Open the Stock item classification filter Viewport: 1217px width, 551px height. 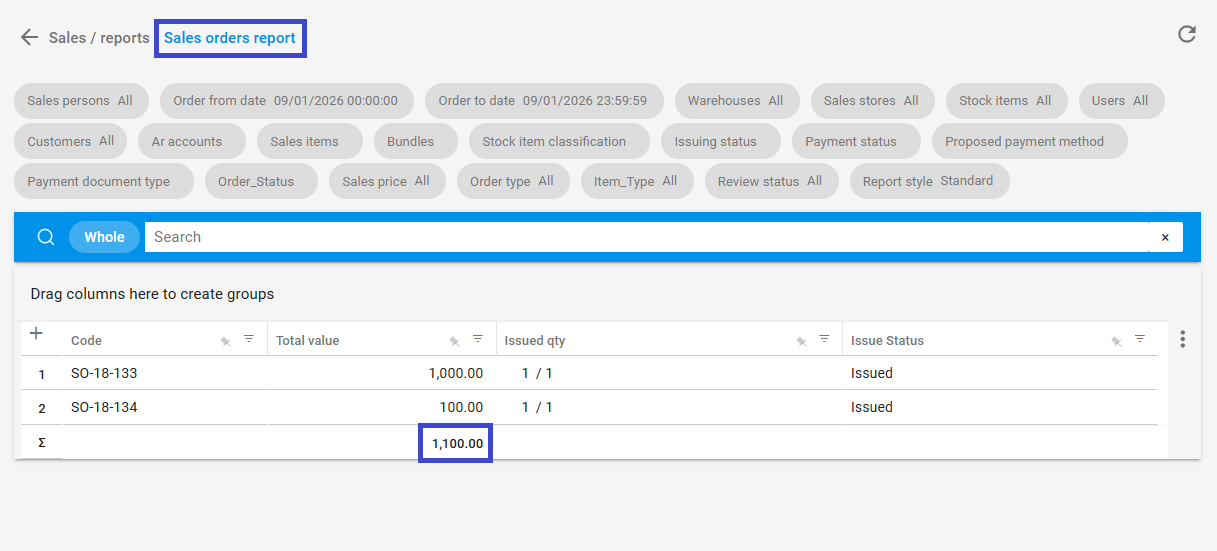pos(559,141)
